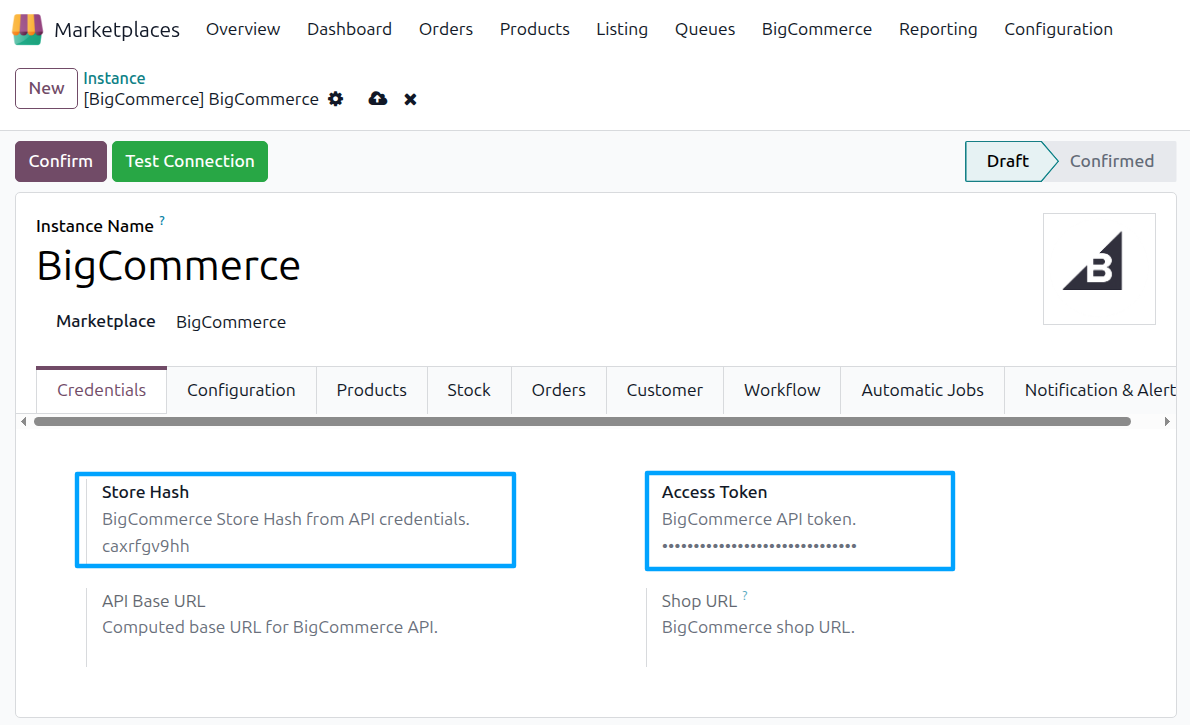Image resolution: width=1190 pixels, height=725 pixels.
Task: Switch to the Stock tab
Action: point(469,390)
